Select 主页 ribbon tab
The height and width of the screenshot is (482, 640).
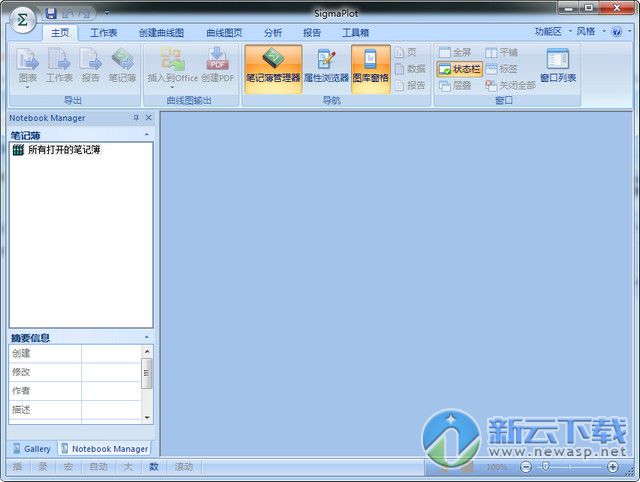click(60, 33)
